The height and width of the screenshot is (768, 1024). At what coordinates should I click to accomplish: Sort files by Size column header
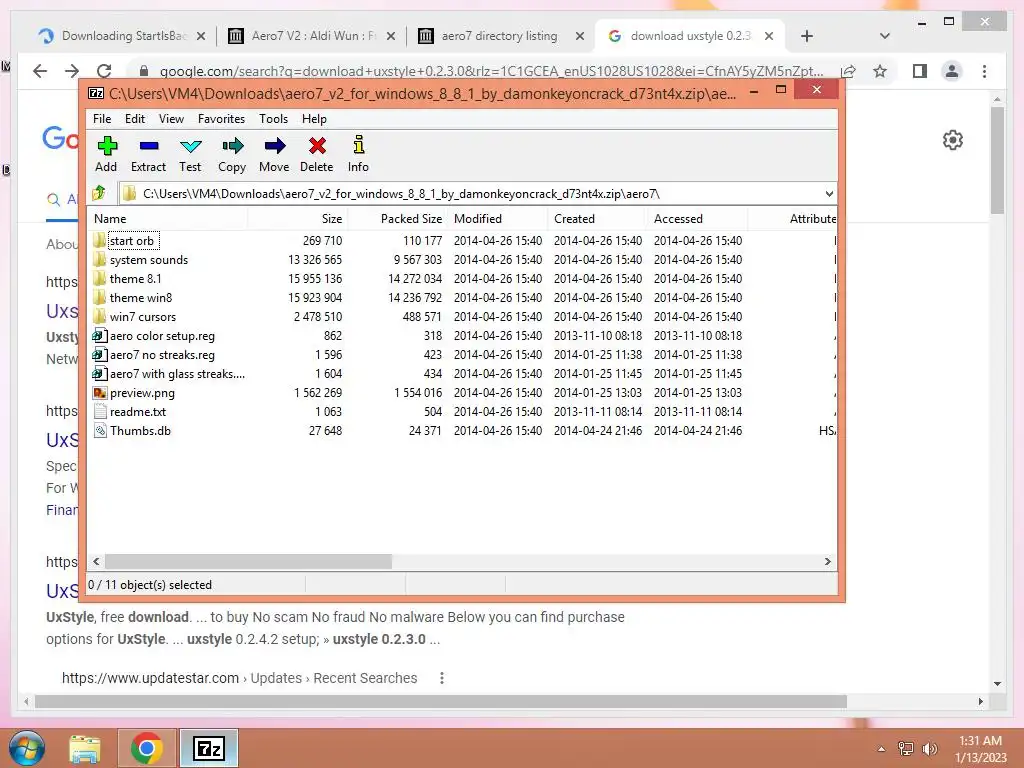point(297,219)
